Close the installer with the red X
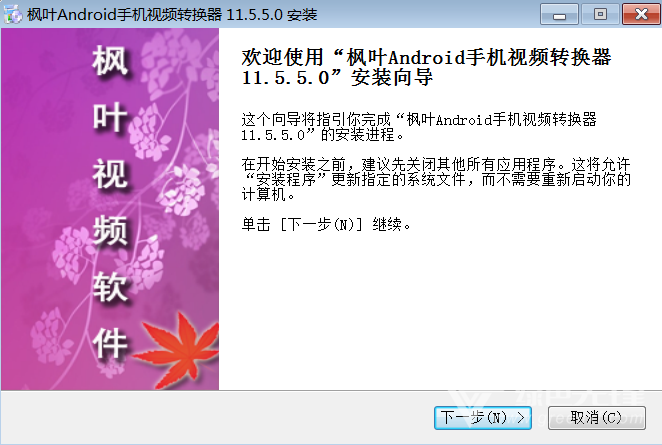Viewport: 662px width, 445px height. (x=641, y=14)
